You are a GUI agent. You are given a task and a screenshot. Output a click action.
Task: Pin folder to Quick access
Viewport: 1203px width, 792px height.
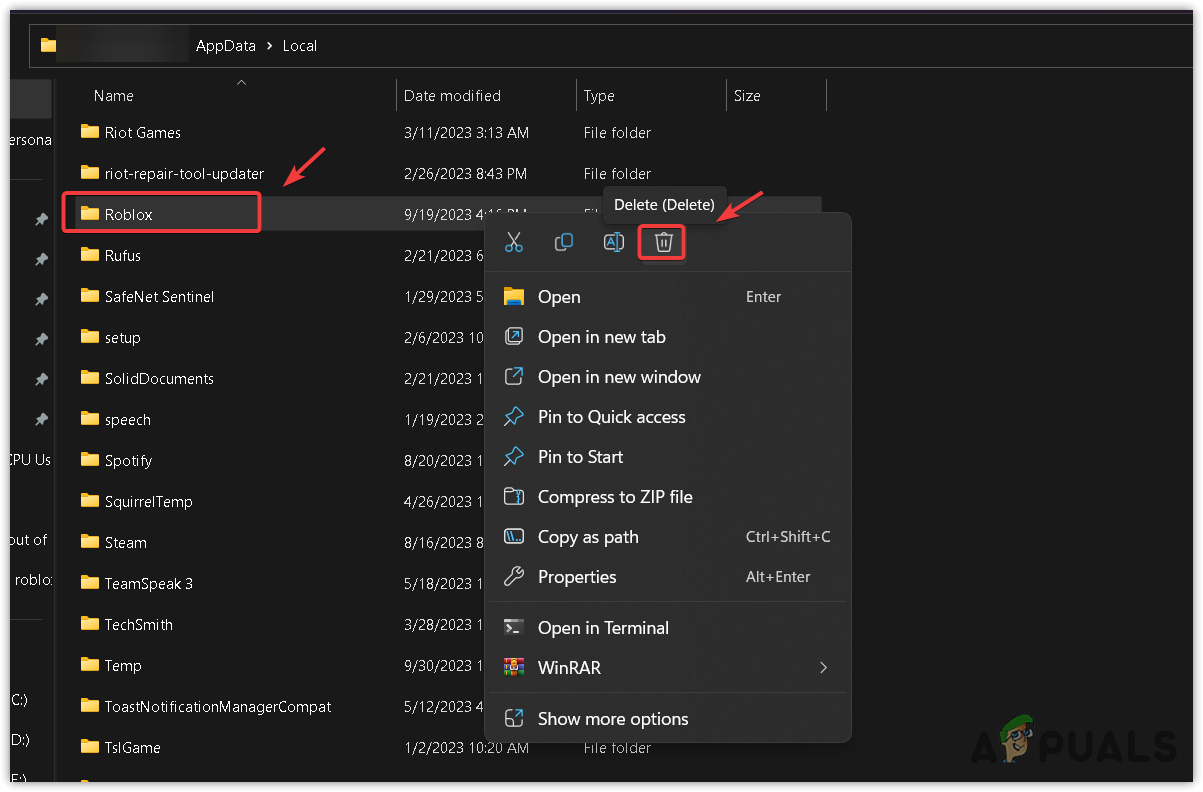click(x=611, y=417)
